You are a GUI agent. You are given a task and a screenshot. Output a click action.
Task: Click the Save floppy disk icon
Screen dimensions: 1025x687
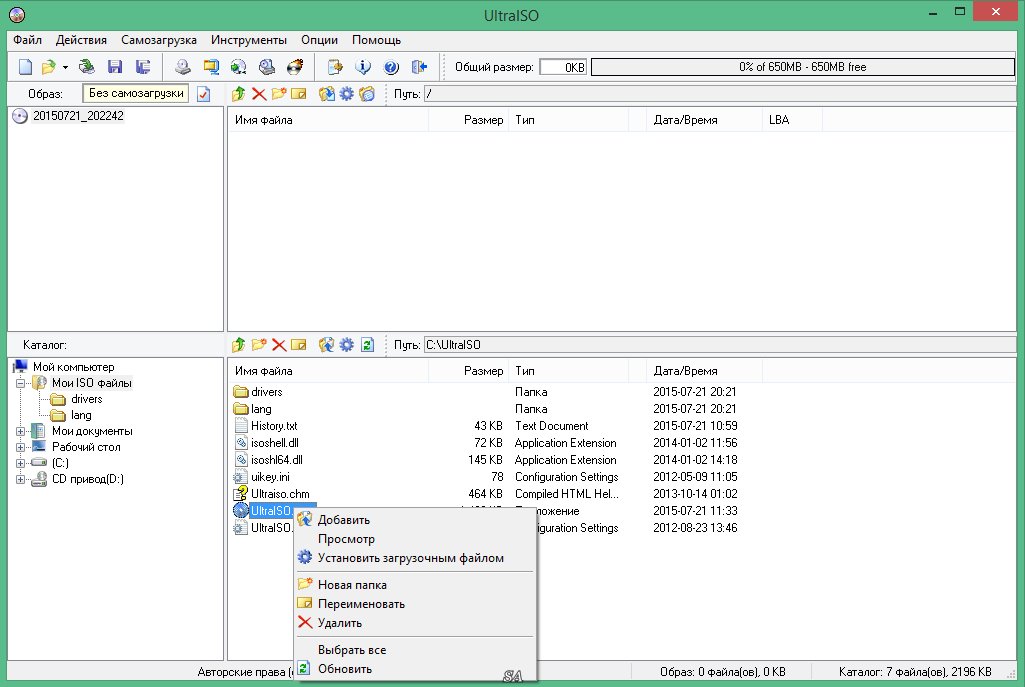pyautogui.click(x=115, y=67)
